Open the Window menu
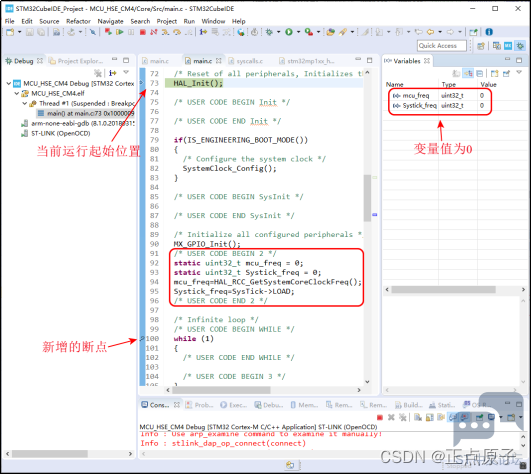 tap(213, 21)
